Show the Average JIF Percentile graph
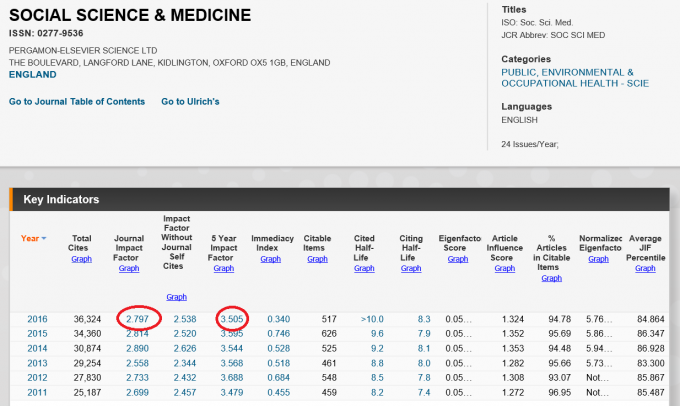Screen dimensions: 680x406 pos(645,268)
